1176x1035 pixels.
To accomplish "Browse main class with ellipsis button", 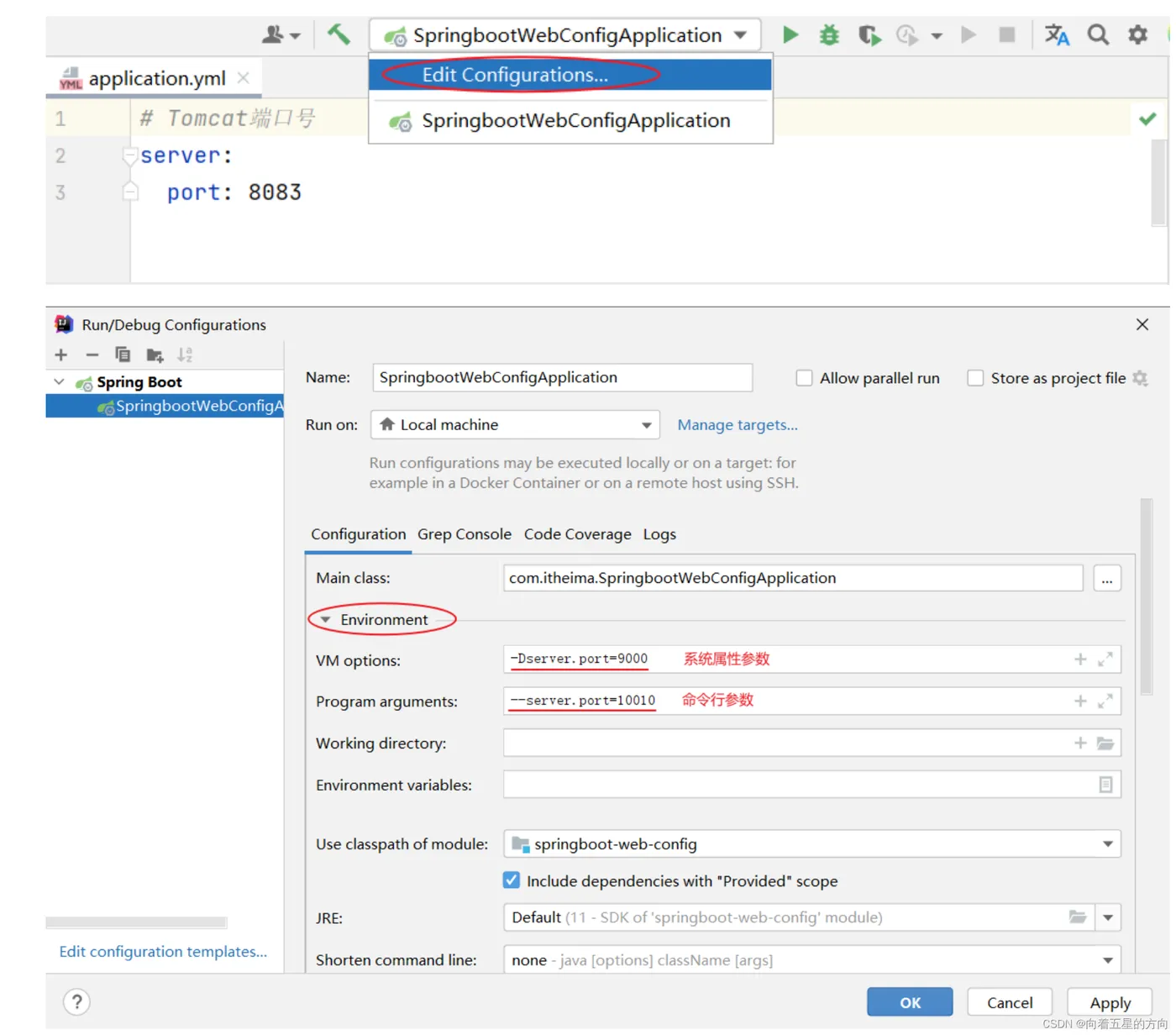I will (x=1107, y=579).
